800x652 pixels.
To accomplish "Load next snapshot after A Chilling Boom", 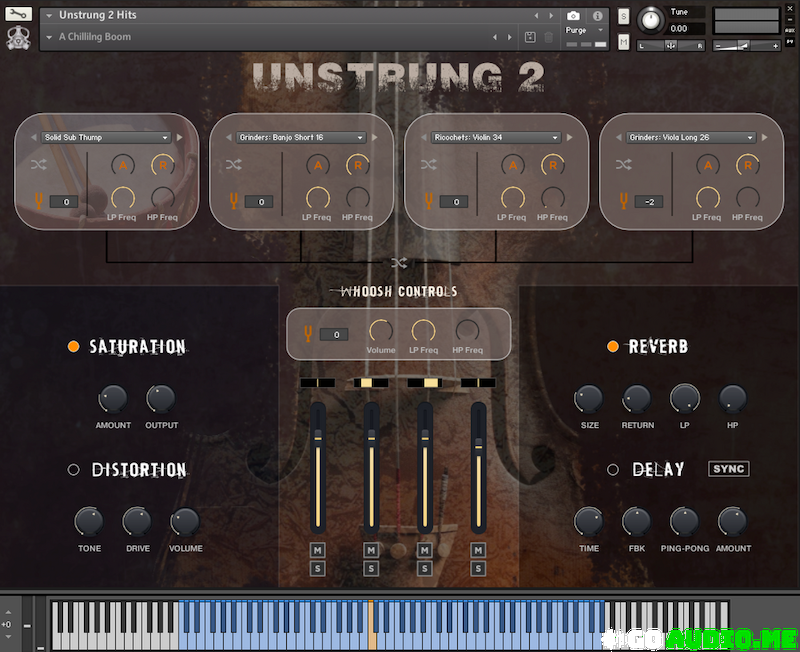I will [x=509, y=37].
